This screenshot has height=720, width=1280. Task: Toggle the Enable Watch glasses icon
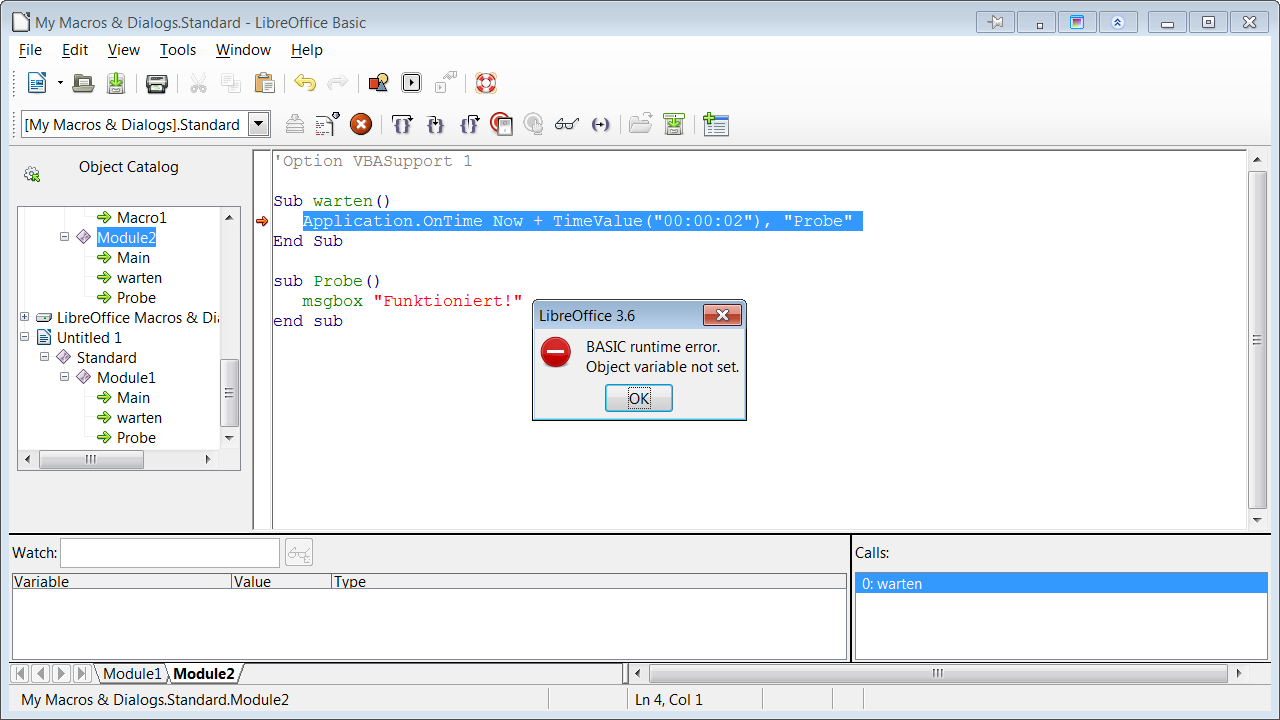567,124
